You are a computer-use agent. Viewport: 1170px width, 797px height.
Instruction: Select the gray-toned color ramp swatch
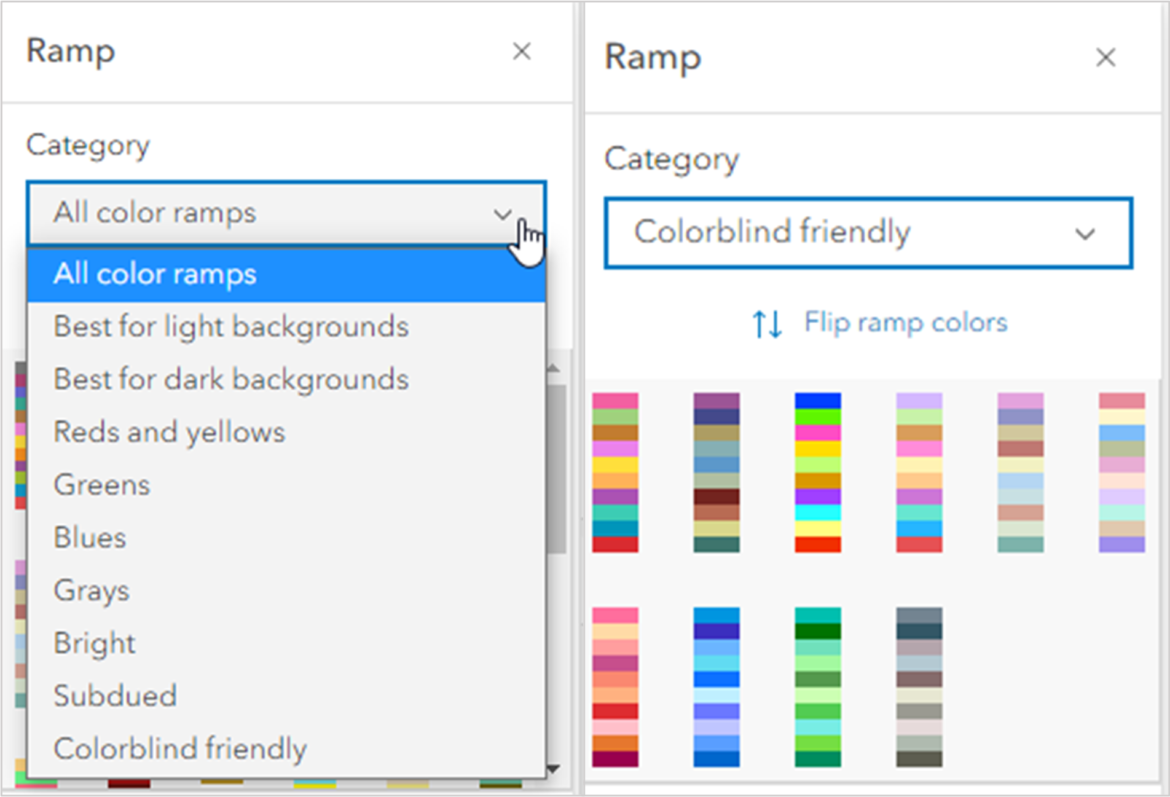918,687
